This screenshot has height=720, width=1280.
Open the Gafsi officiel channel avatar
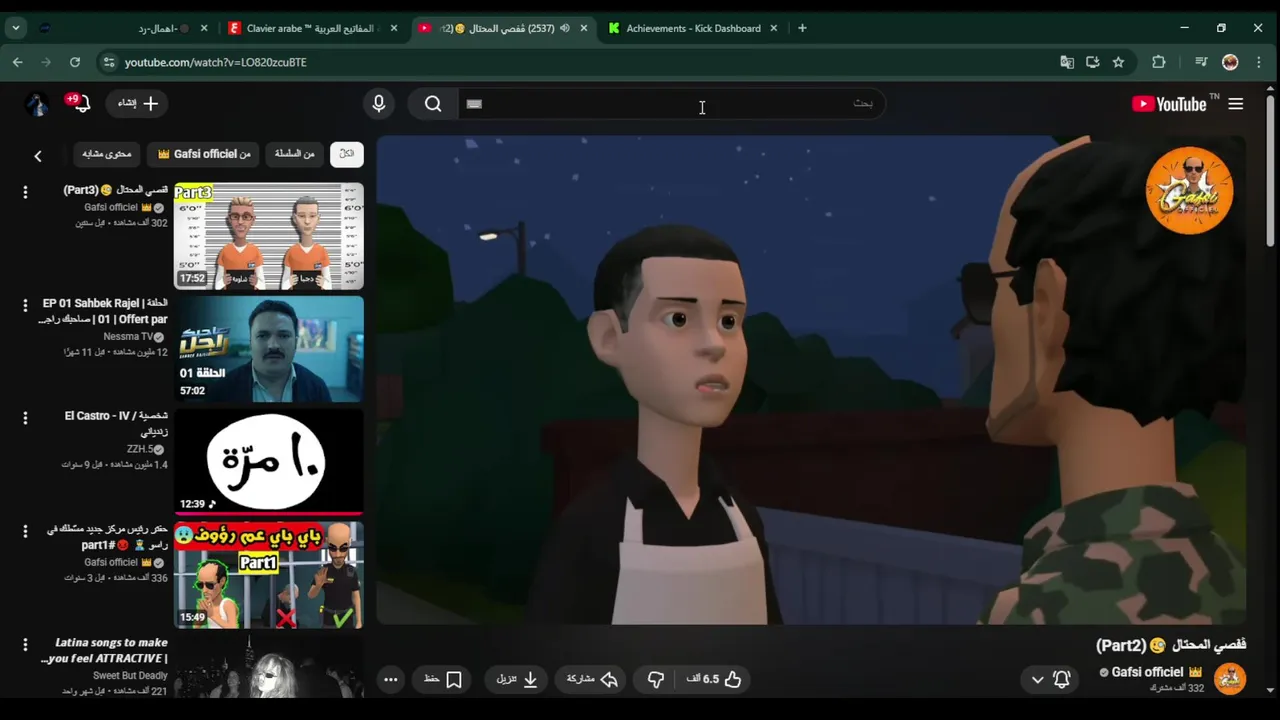[x=1230, y=679]
